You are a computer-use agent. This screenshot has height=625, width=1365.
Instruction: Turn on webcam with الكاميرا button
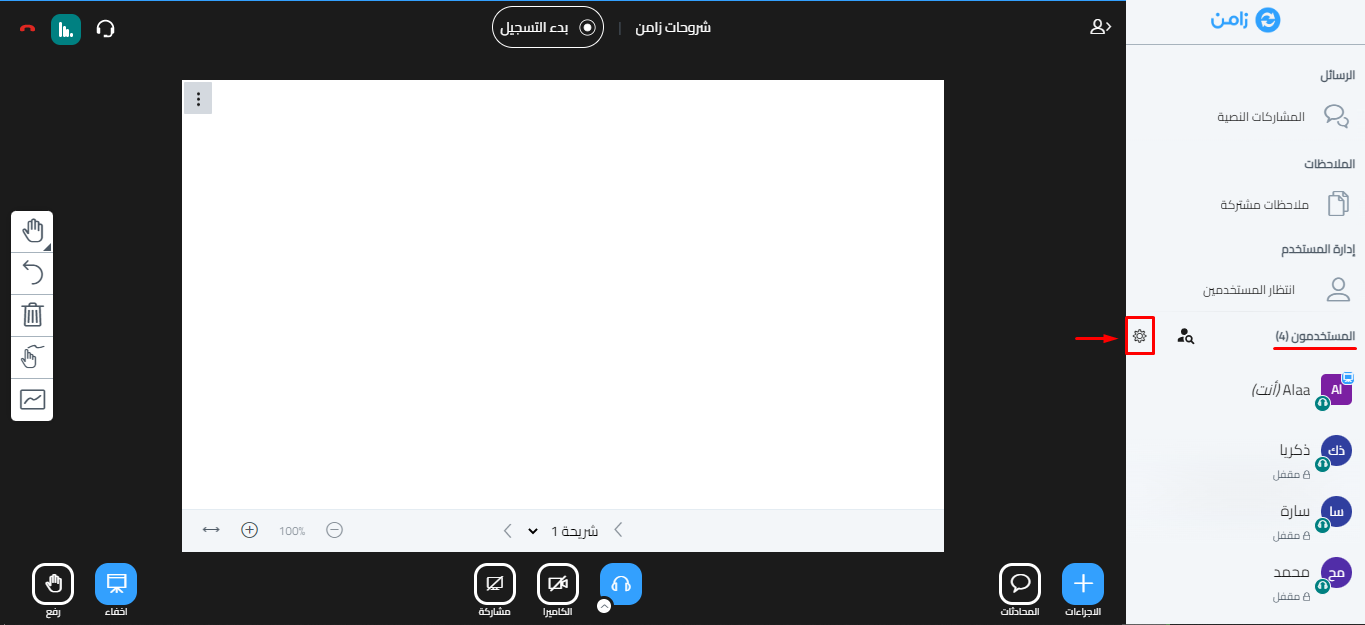[558, 584]
